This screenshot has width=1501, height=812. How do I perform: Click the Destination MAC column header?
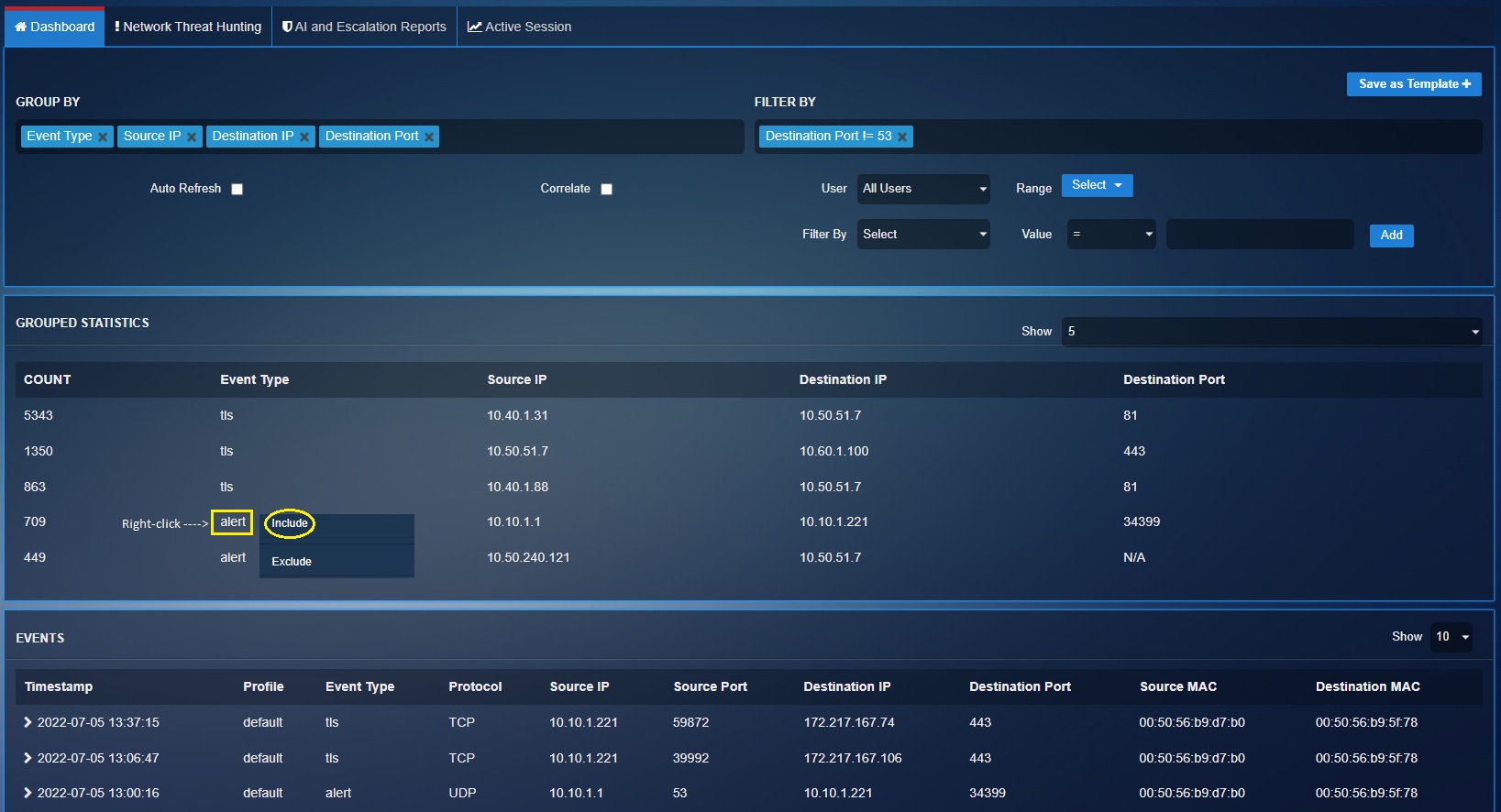point(1367,686)
